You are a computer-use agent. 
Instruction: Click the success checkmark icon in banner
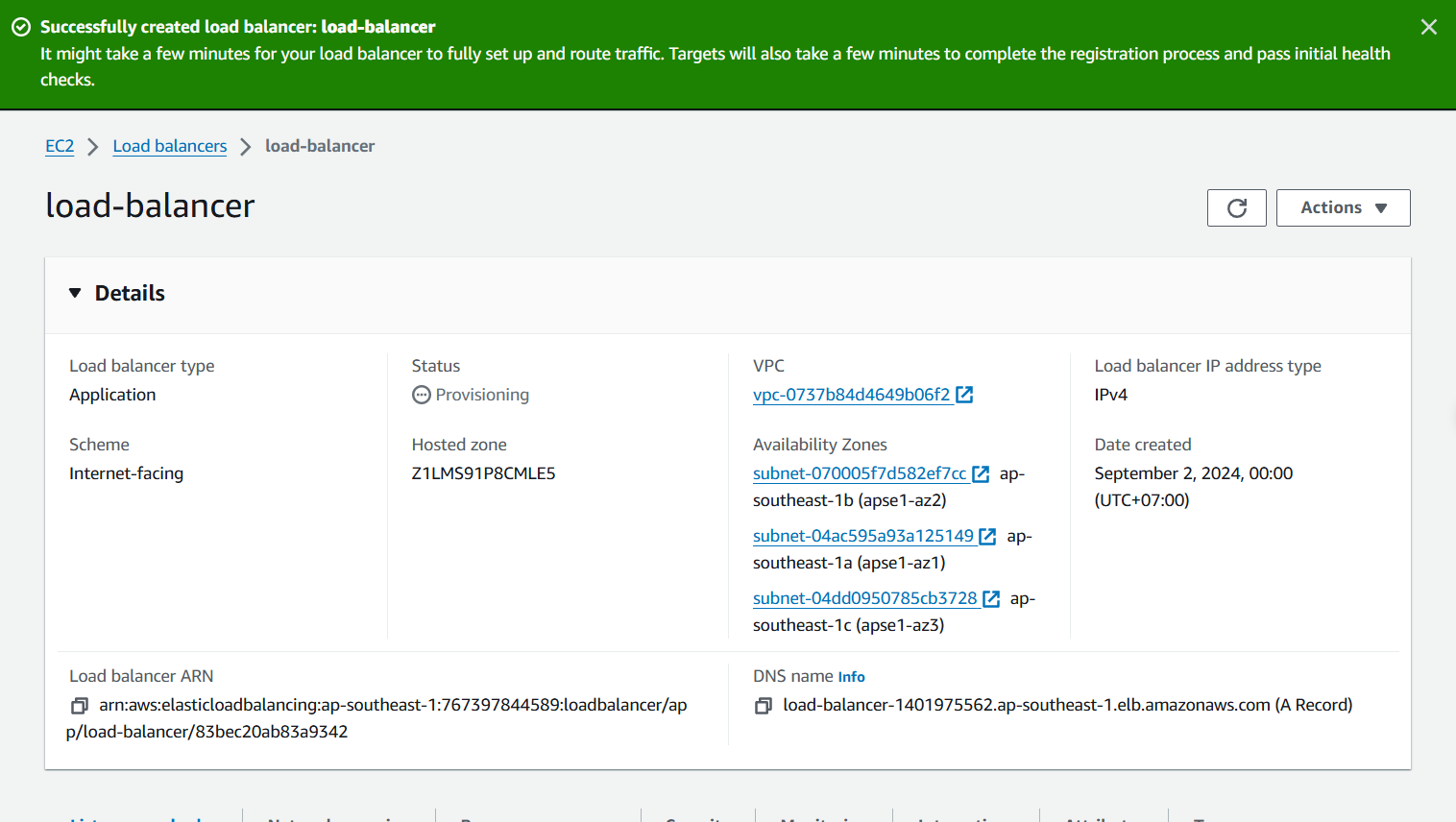tap(21, 27)
